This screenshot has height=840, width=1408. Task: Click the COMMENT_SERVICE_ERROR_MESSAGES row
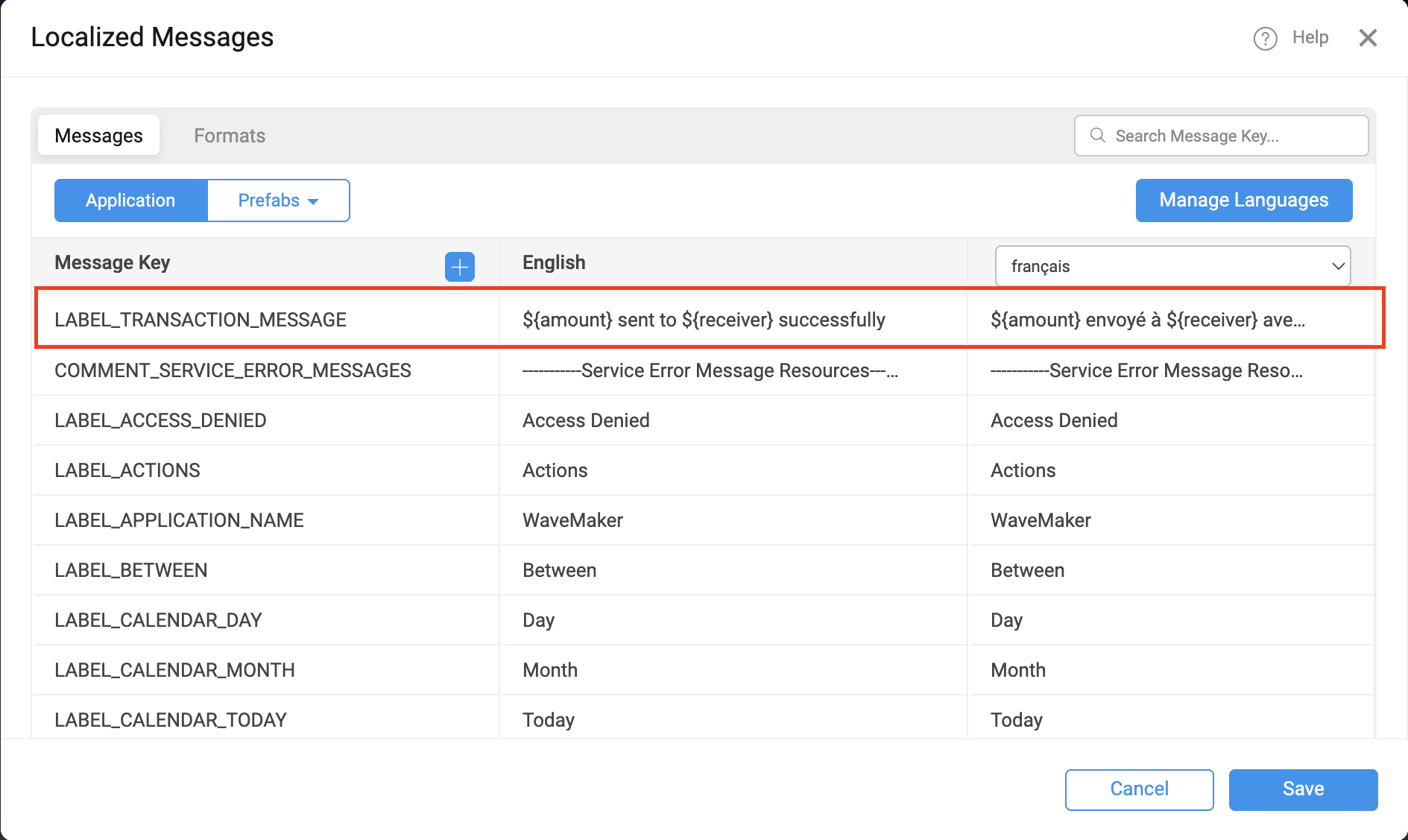(233, 370)
